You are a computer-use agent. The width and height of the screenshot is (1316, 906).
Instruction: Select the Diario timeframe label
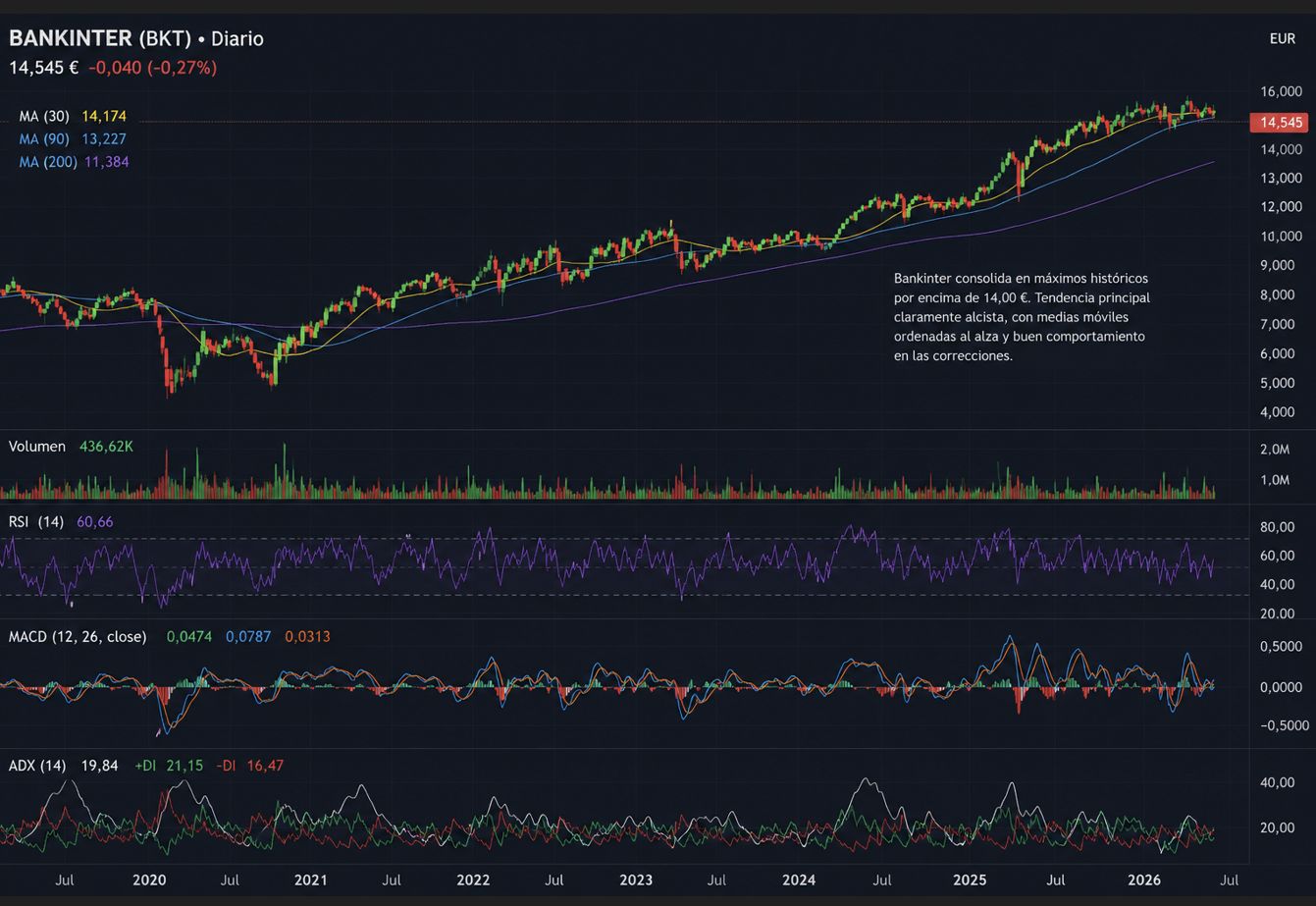(237, 38)
